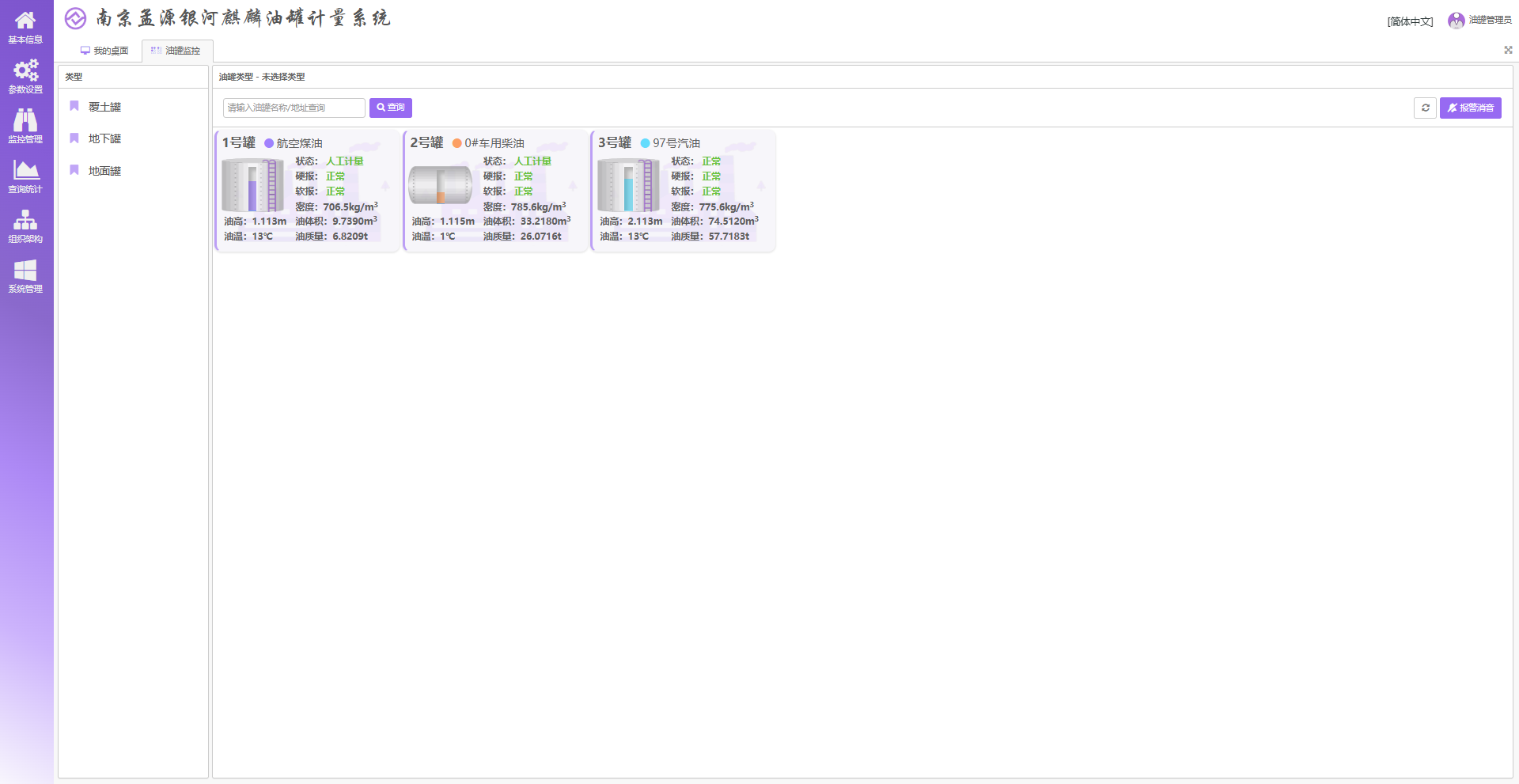
Task: Click oil height 2.113m on 3号罐
Action: click(x=645, y=222)
